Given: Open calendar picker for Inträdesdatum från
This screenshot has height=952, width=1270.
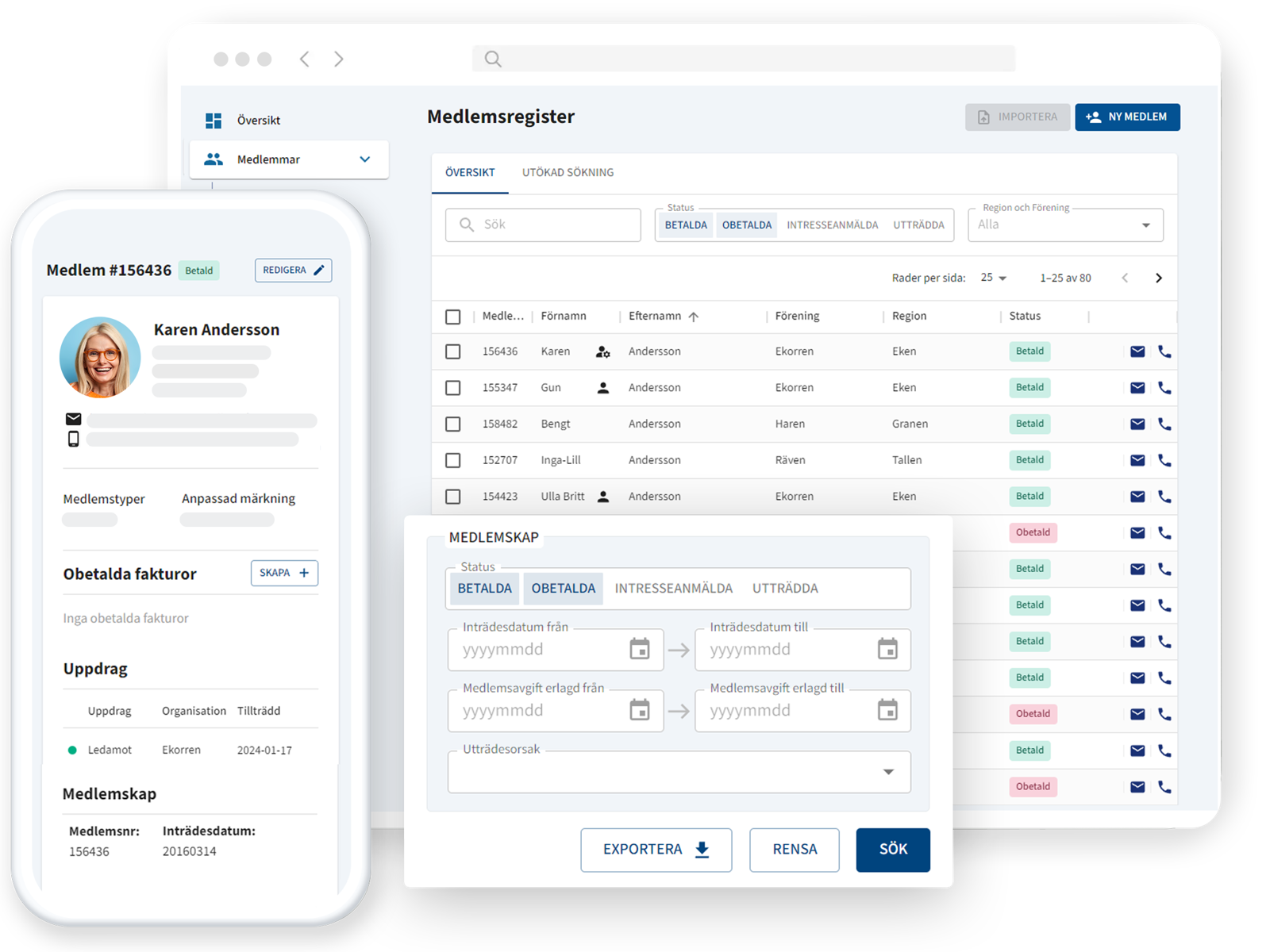Looking at the screenshot, I should click(639, 649).
